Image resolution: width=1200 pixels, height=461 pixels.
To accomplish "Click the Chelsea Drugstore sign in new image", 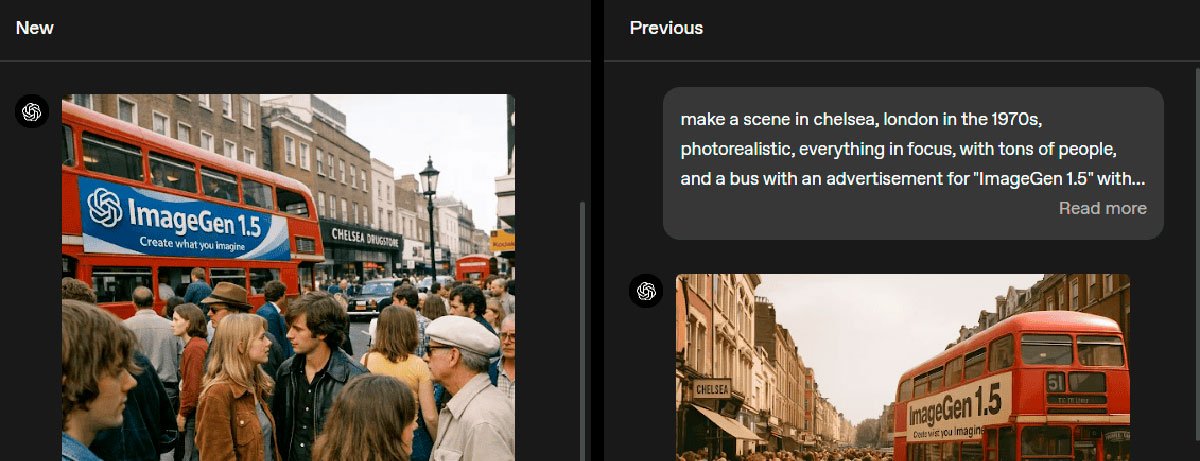I will coord(360,237).
